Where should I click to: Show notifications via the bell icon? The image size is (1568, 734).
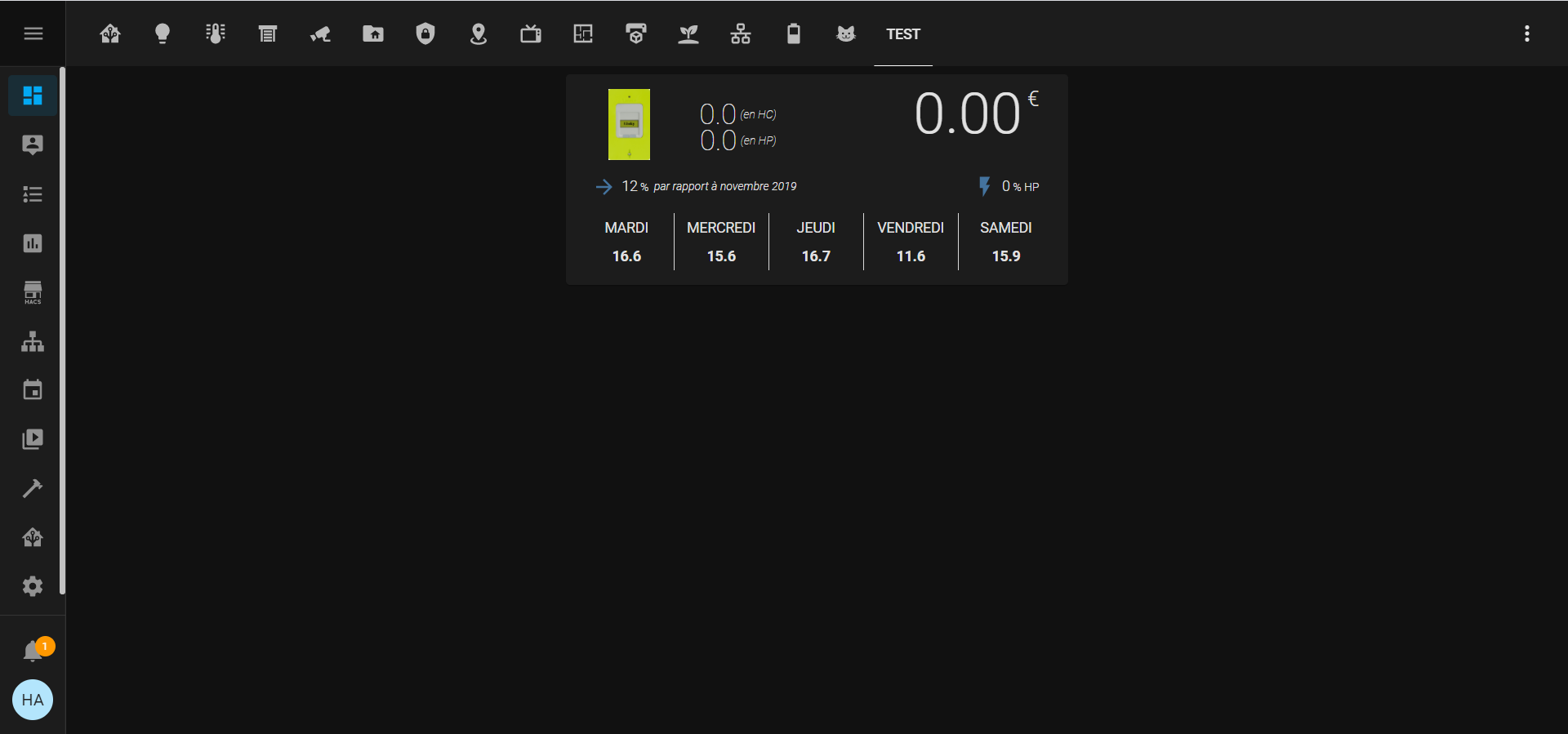[33, 651]
